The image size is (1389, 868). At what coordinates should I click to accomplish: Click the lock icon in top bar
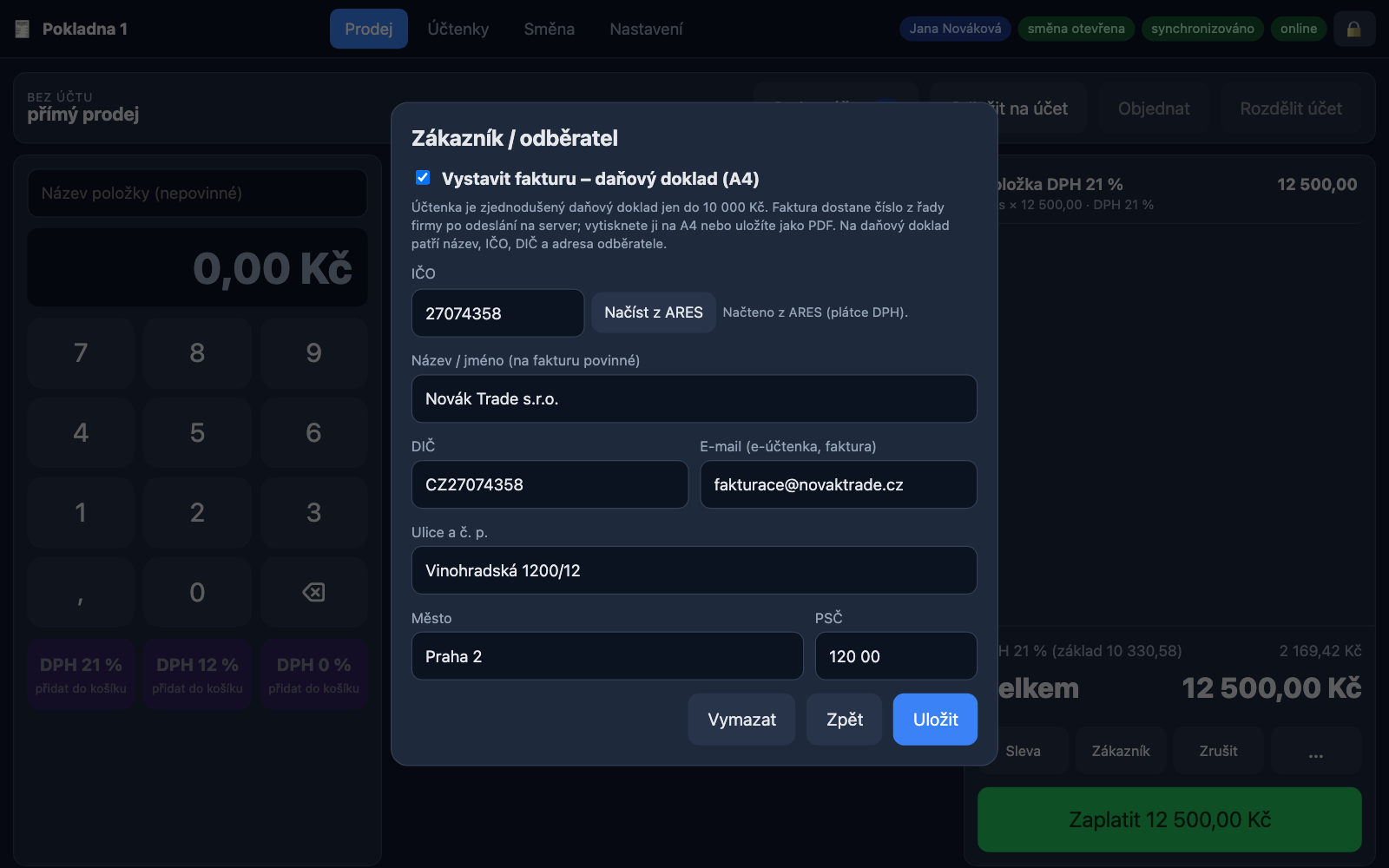1354,29
